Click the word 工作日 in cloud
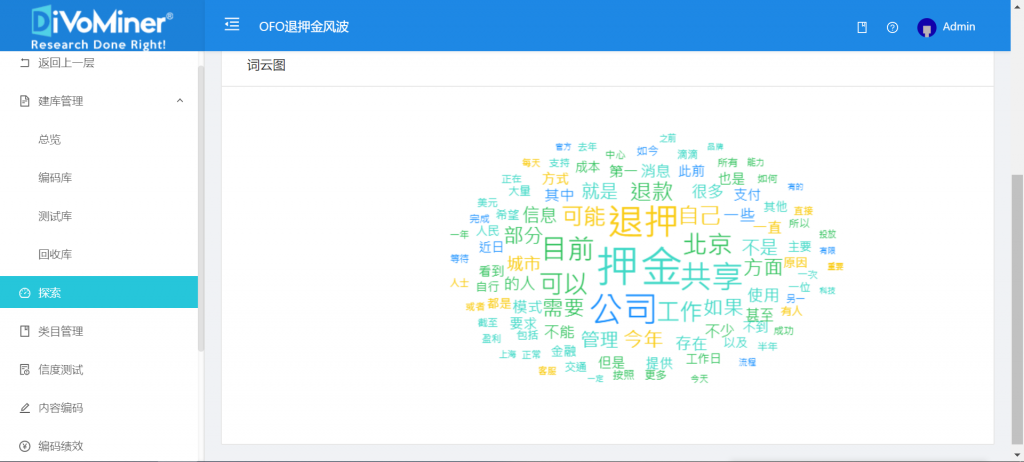1024x462 pixels. click(703, 358)
